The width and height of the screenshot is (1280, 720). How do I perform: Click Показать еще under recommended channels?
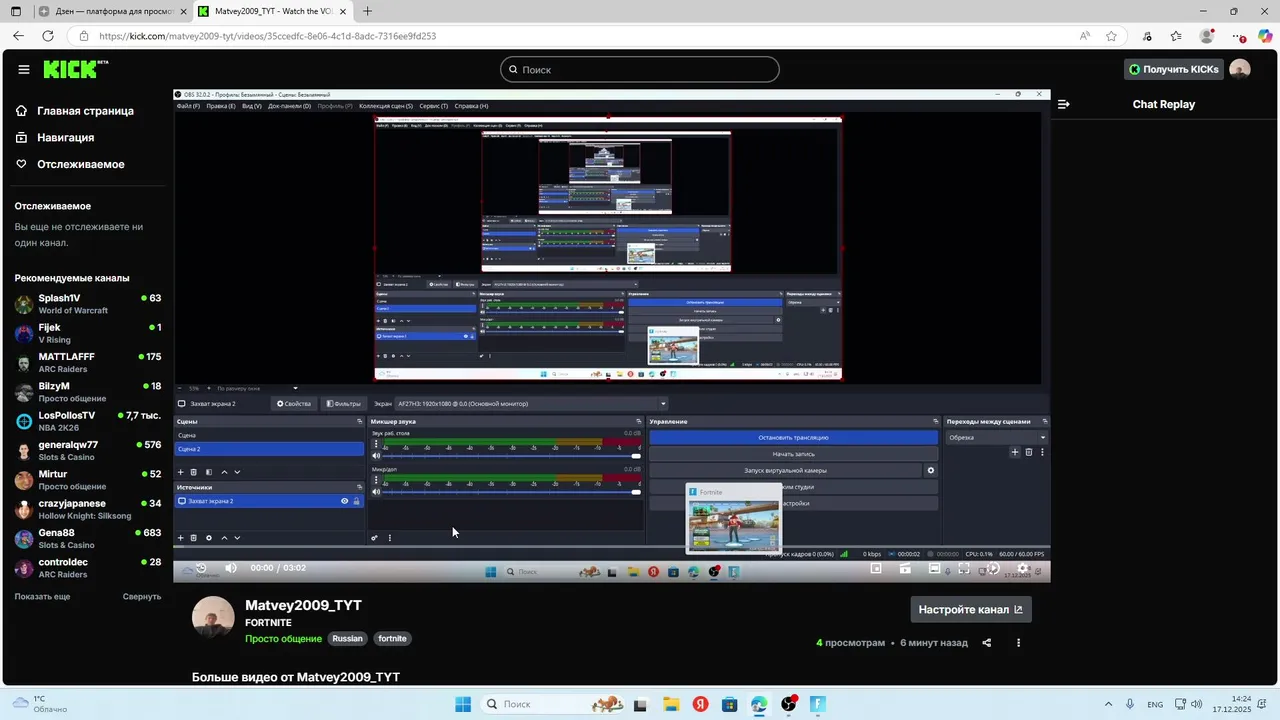click(x=42, y=597)
